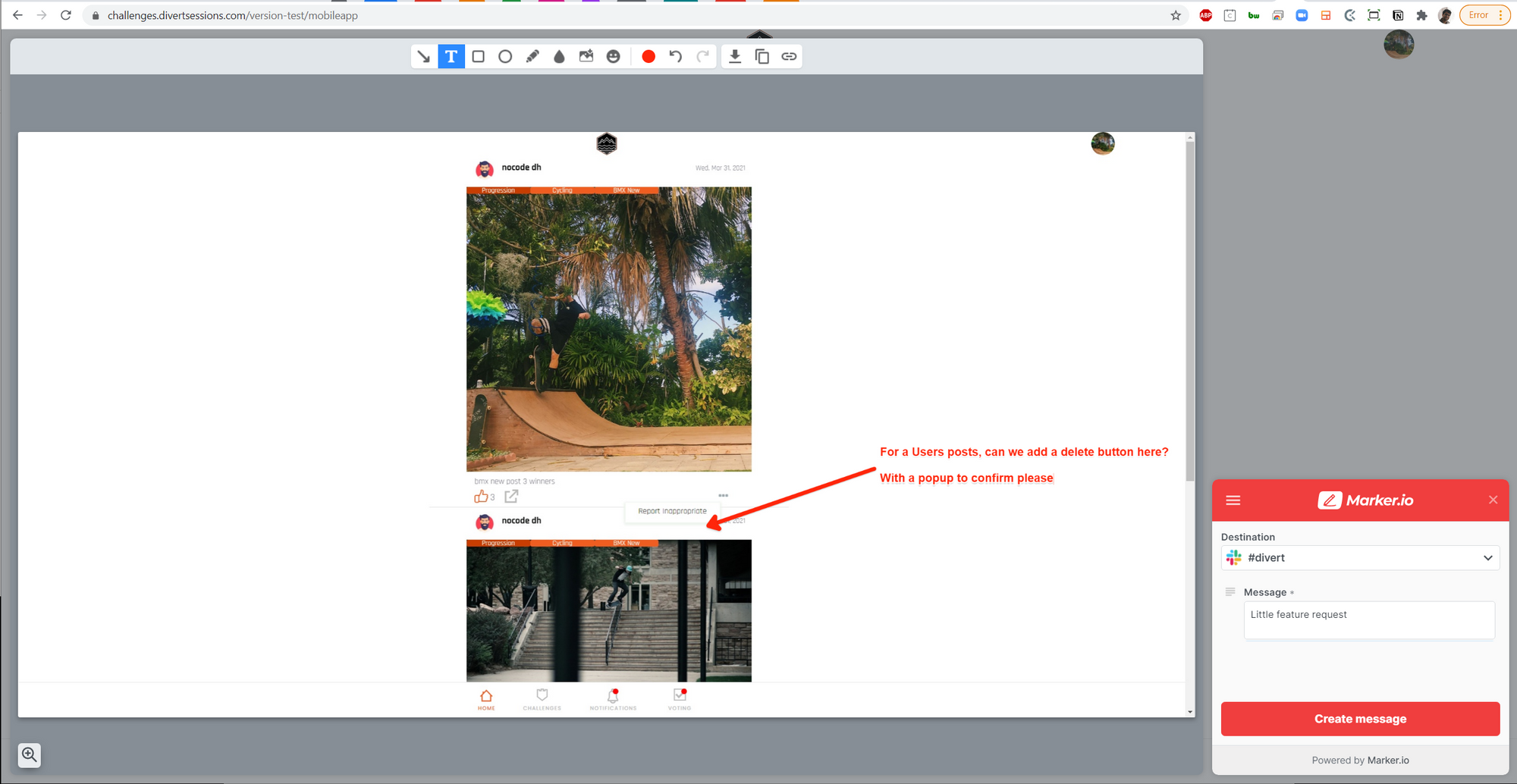The image size is (1517, 784).
Task: Click the Create message button
Action: (1360, 719)
